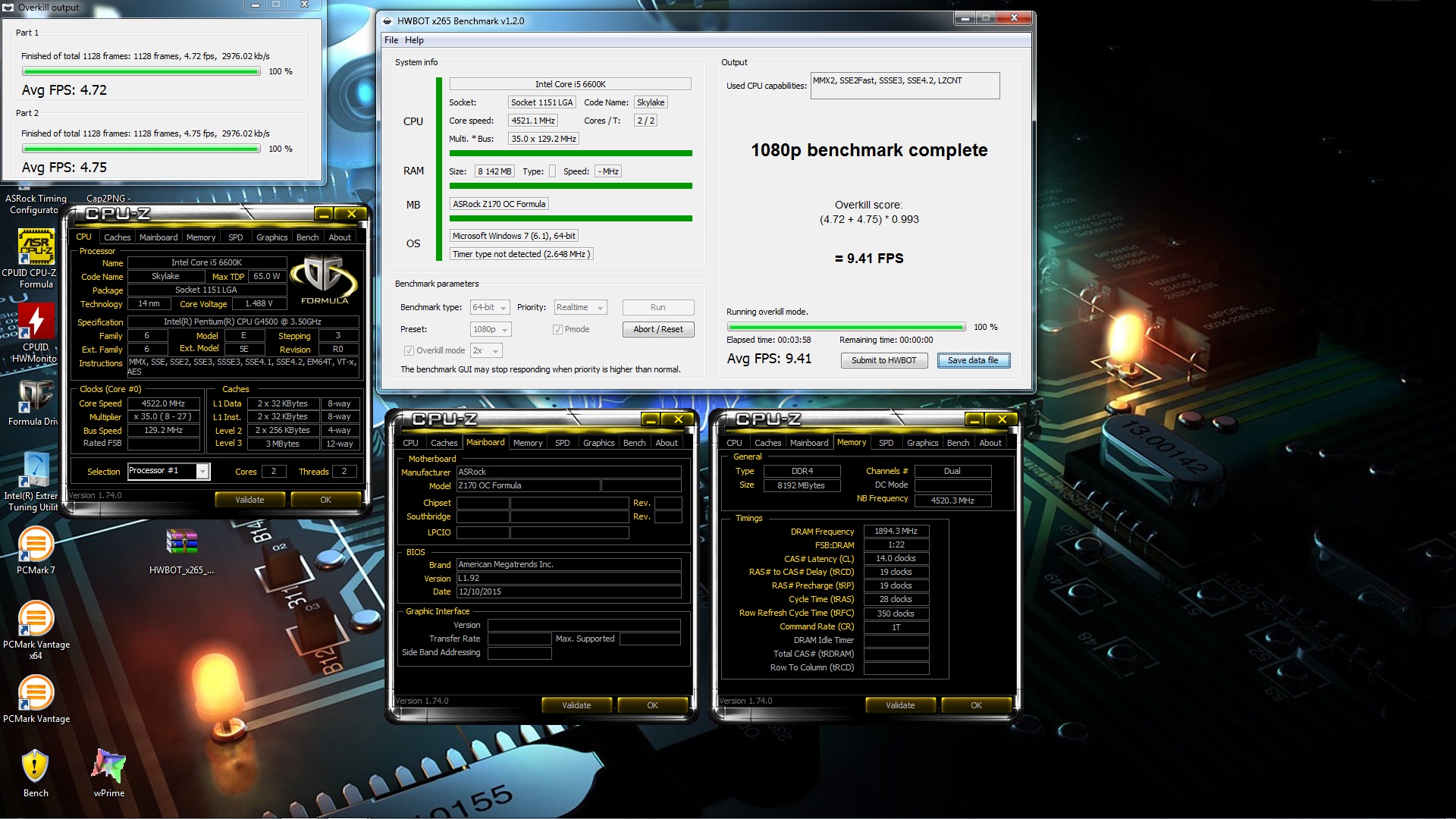
Task: Switch to Caches tab in CPU-Z CPU window
Action: (x=118, y=237)
